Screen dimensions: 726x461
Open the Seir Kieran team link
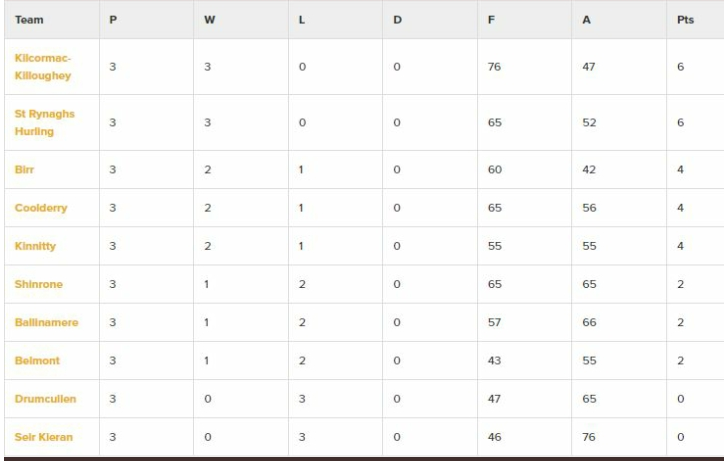[44, 437]
